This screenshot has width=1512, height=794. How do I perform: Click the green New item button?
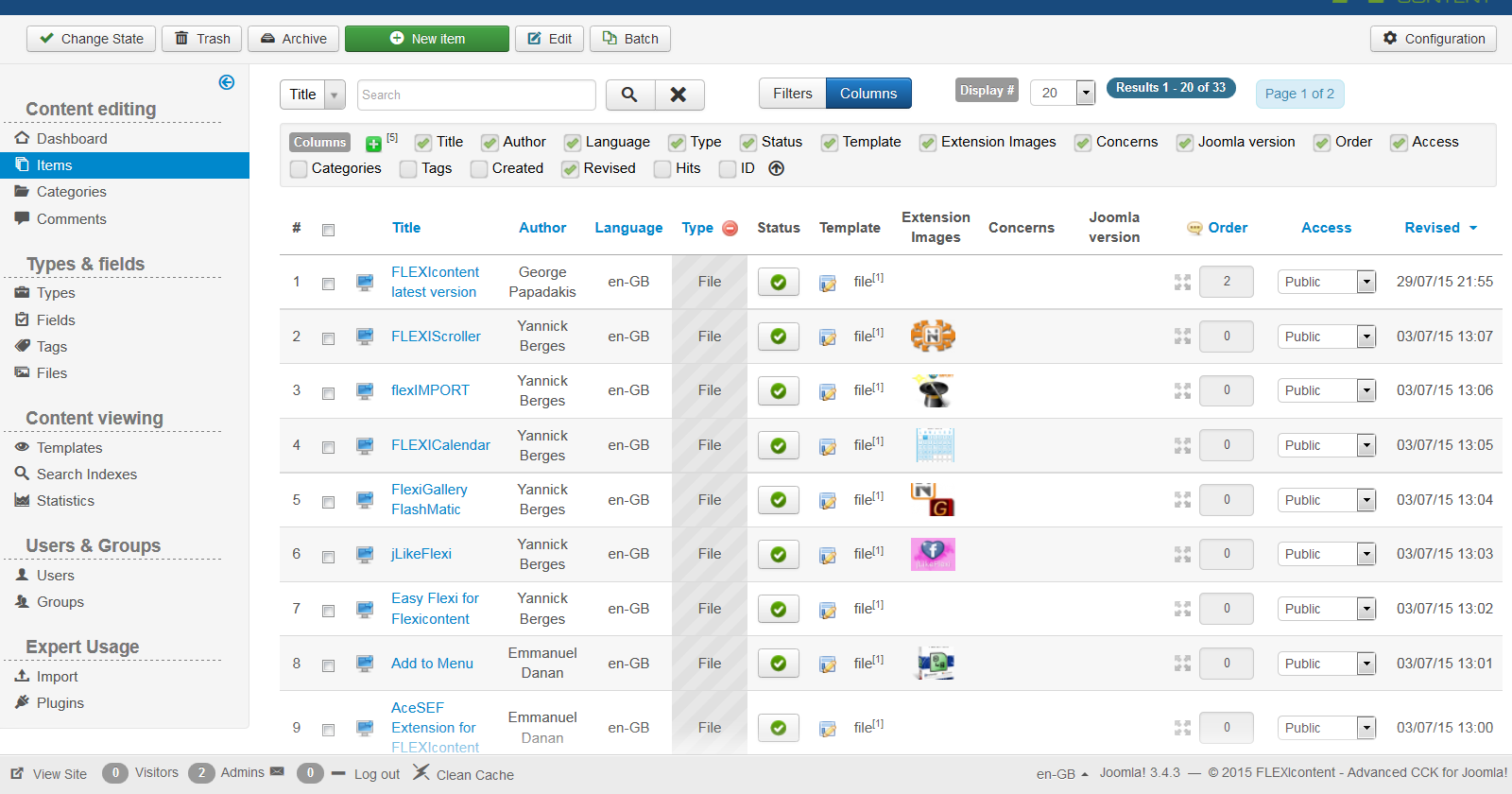click(x=427, y=39)
